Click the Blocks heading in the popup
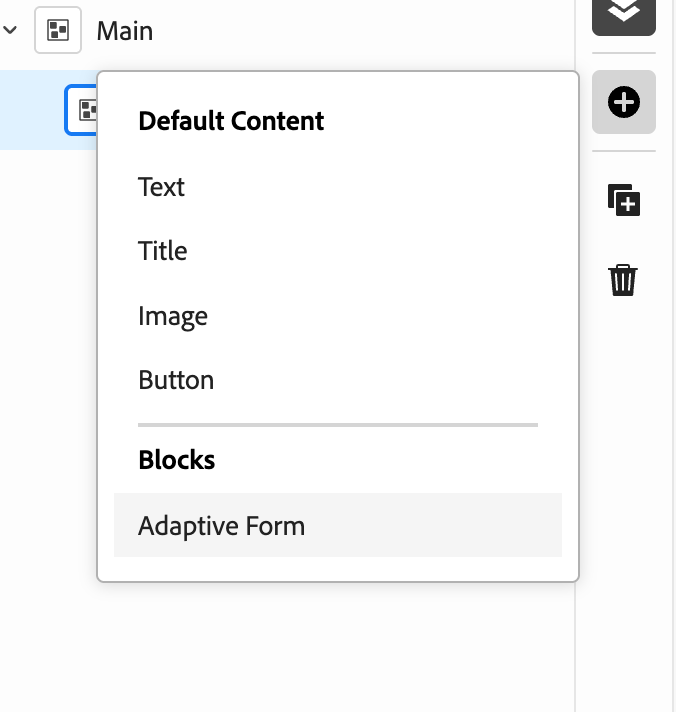 [x=177, y=460]
